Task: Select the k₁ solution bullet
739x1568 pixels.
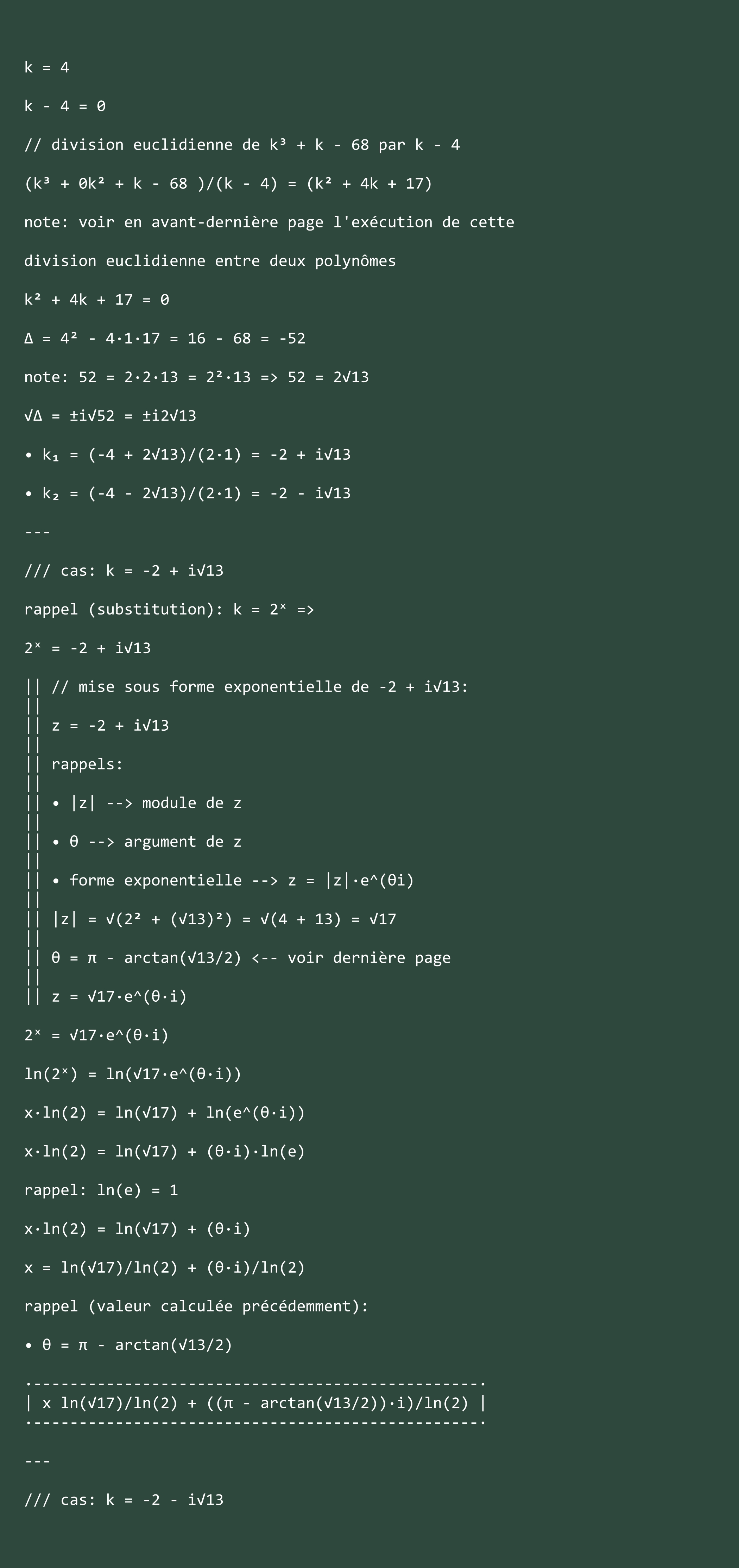Action: pyautogui.click(x=188, y=455)
